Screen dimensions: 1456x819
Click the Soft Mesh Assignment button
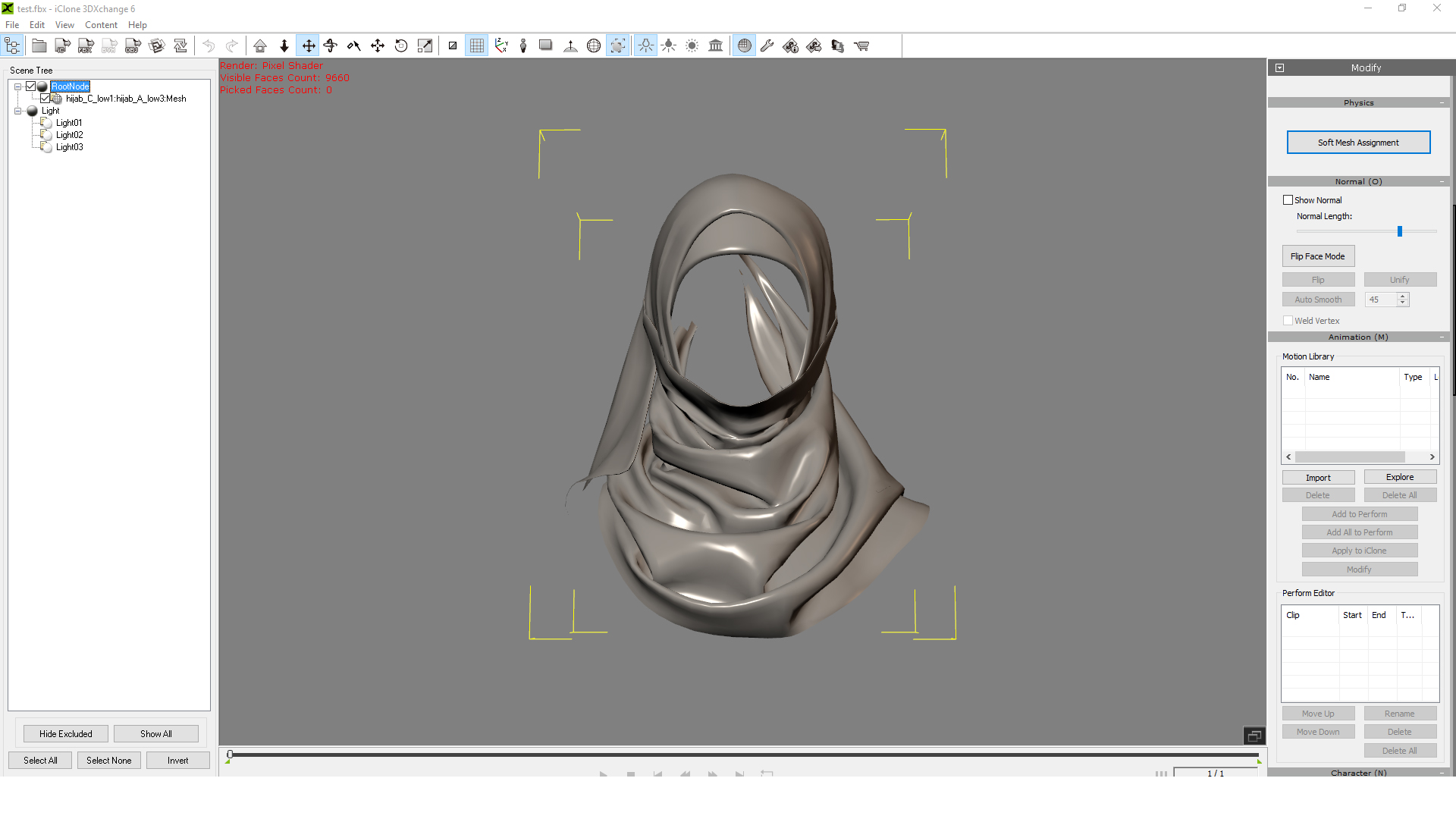pos(1358,143)
